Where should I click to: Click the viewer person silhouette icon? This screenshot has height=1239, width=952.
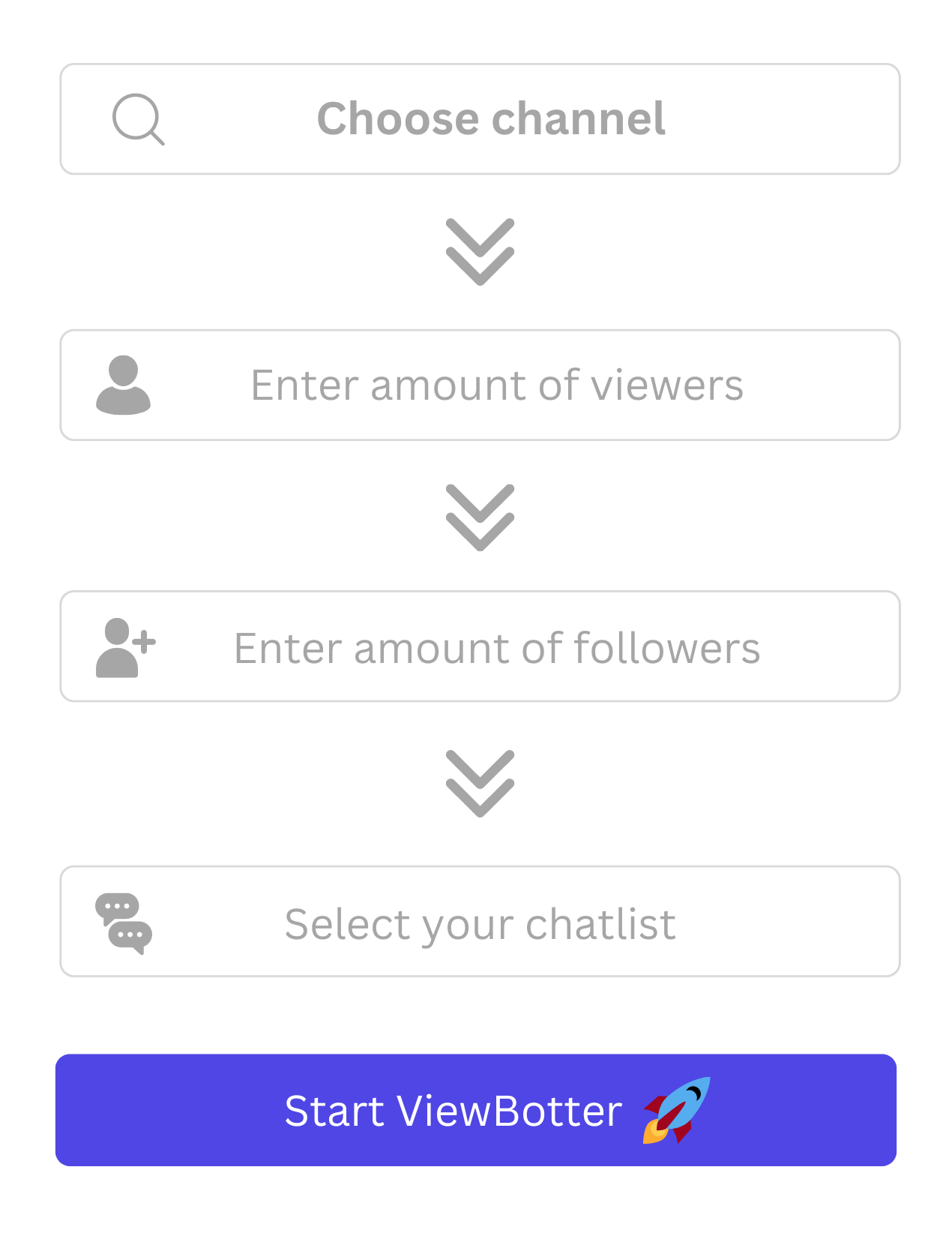[x=124, y=385]
